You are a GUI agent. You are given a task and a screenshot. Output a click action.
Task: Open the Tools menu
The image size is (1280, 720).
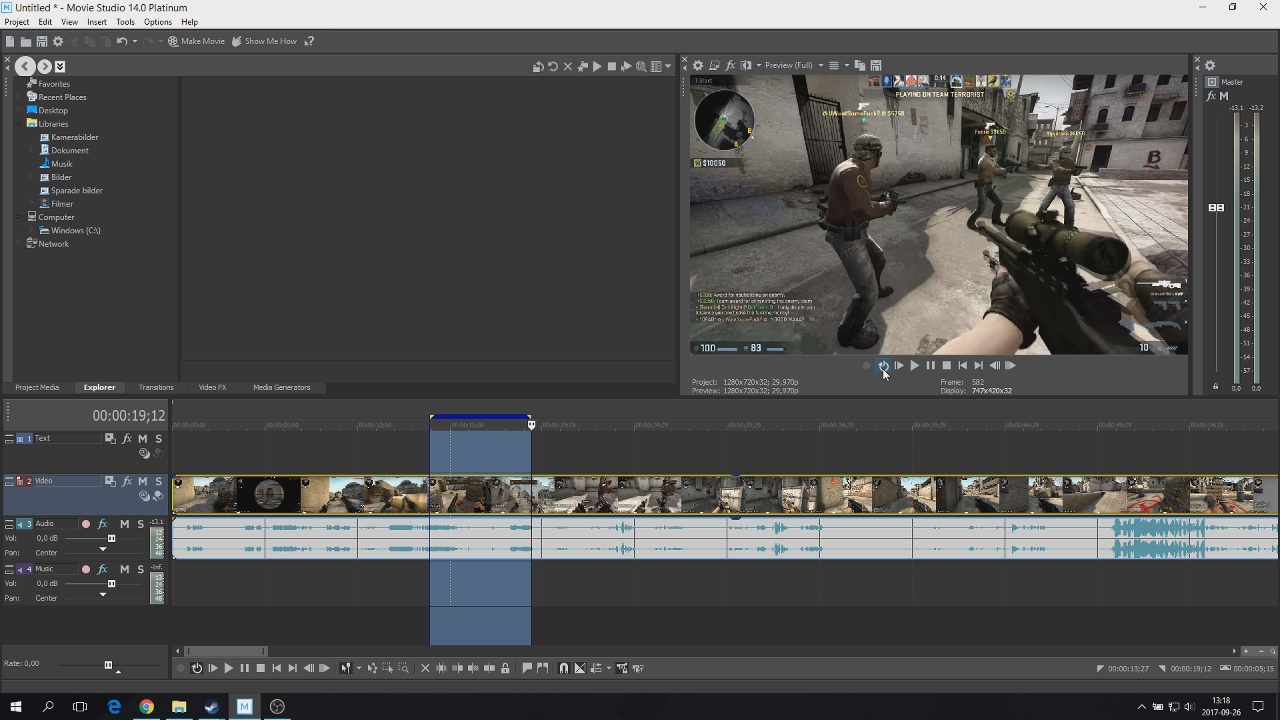(125, 22)
